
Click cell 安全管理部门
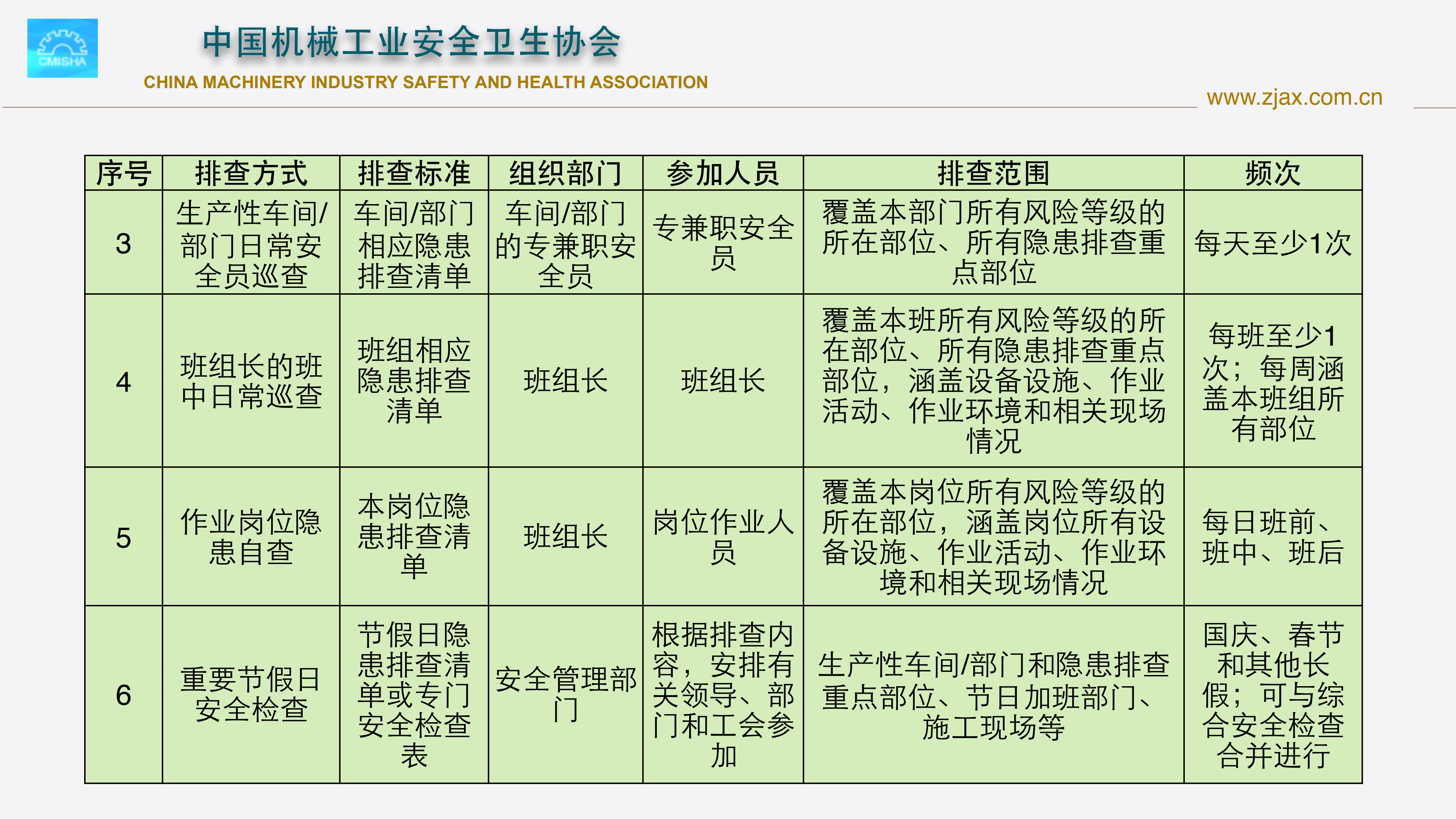(x=565, y=694)
